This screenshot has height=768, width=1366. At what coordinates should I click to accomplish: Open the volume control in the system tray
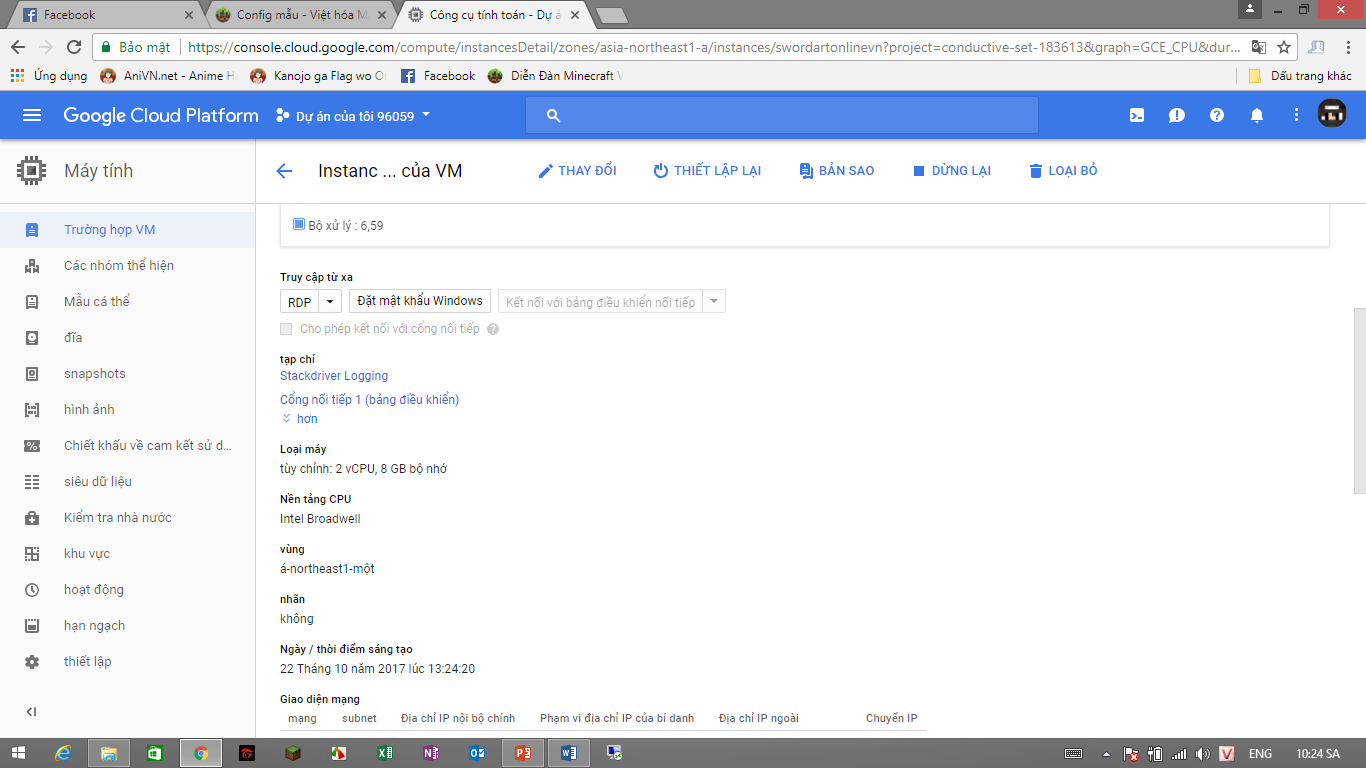click(1201, 754)
